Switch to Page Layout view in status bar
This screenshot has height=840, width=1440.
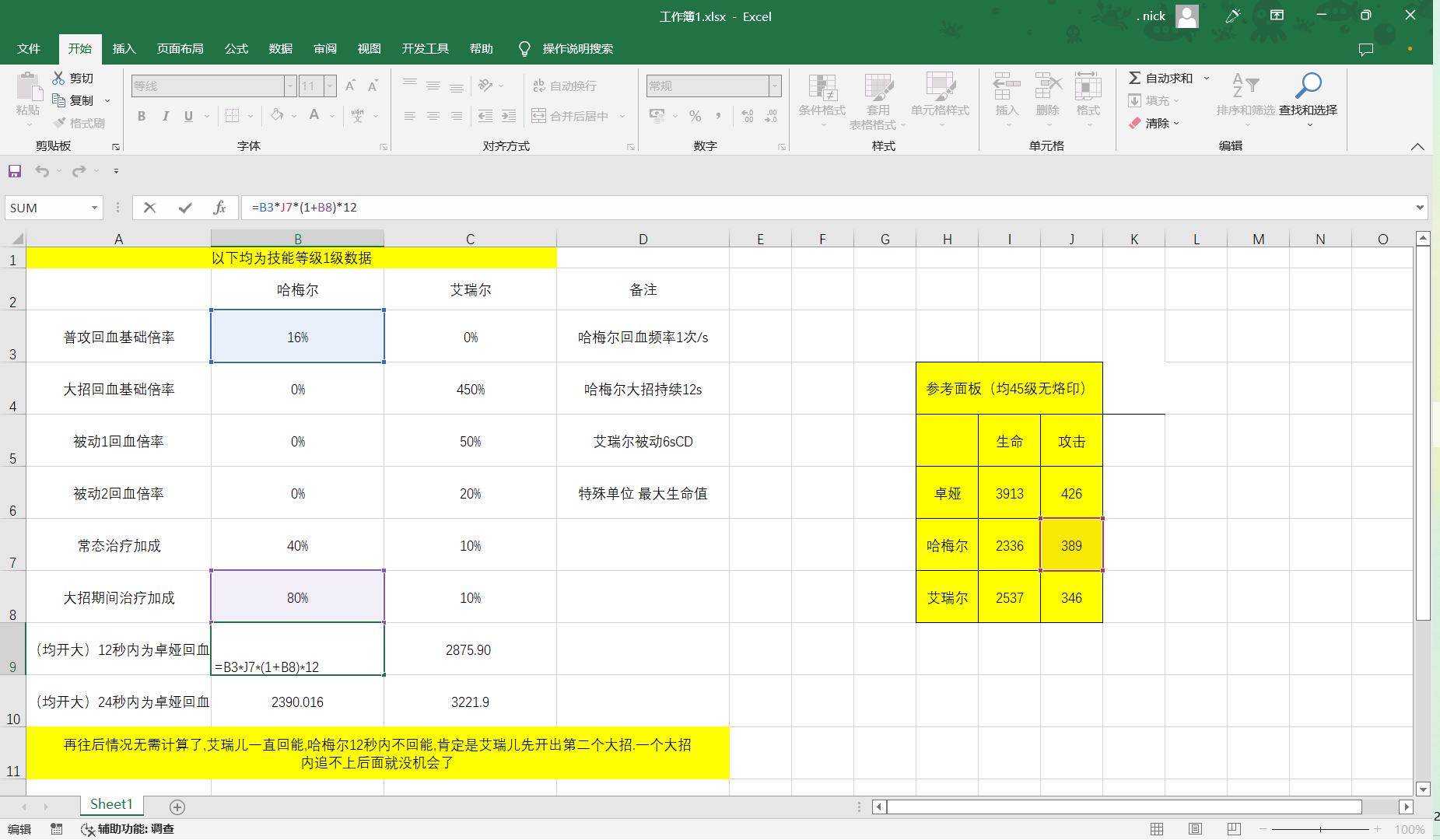[x=1195, y=829]
